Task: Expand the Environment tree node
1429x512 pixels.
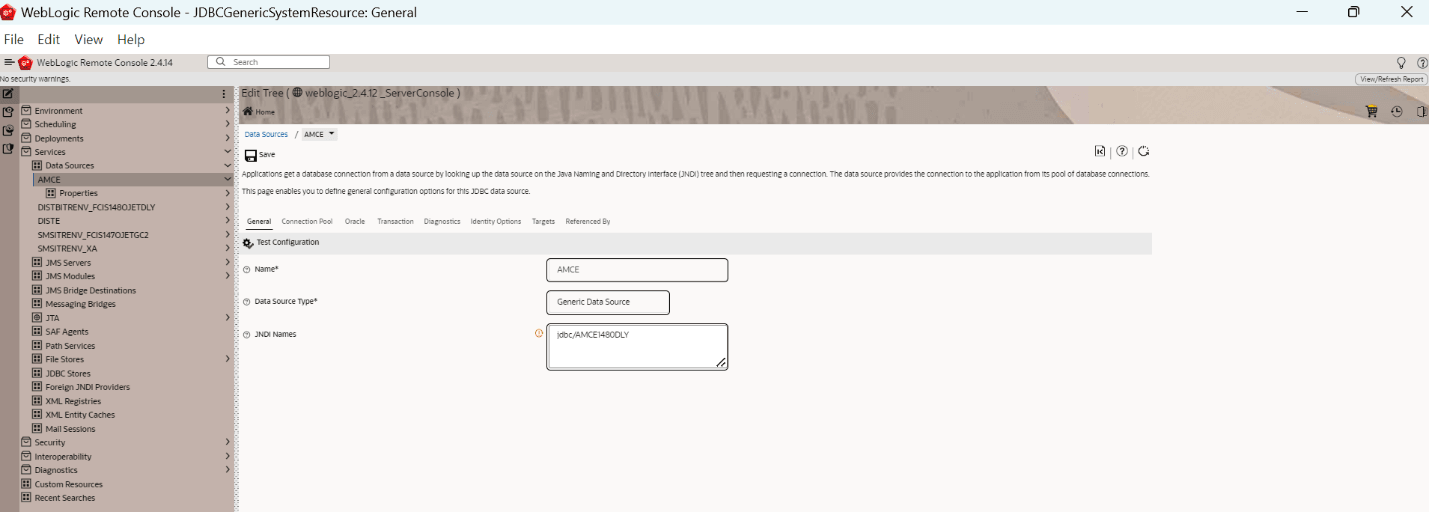Action: click(228, 110)
